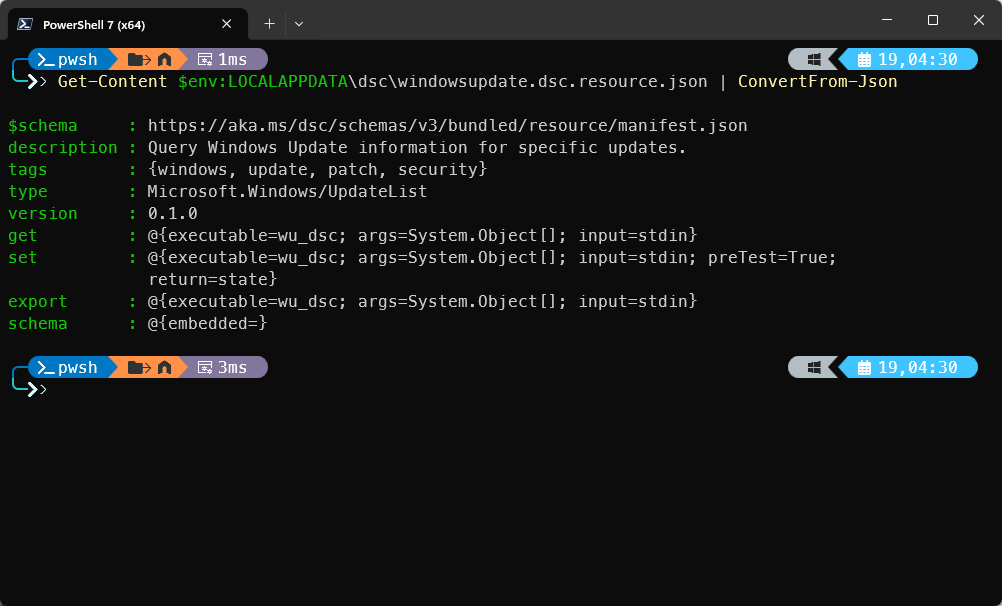Click the Get-Content command text
The image size is (1002, 606).
point(112,82)
